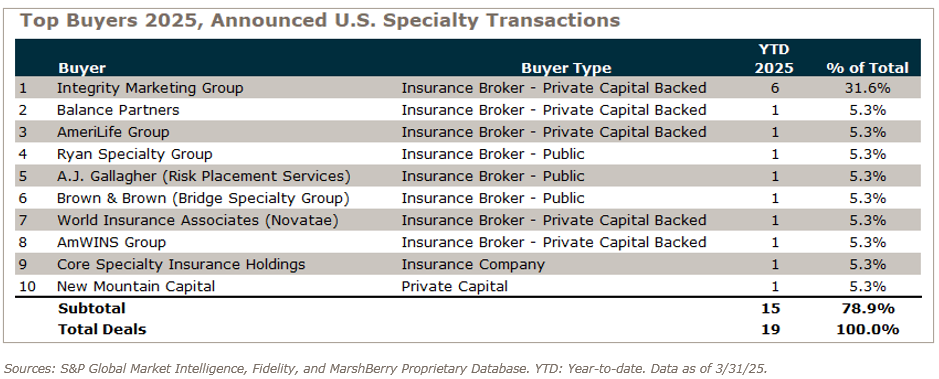Select Core Specialty Insurance Holdings
Viewport: 939px width, 379px height.
coord(181,264)
